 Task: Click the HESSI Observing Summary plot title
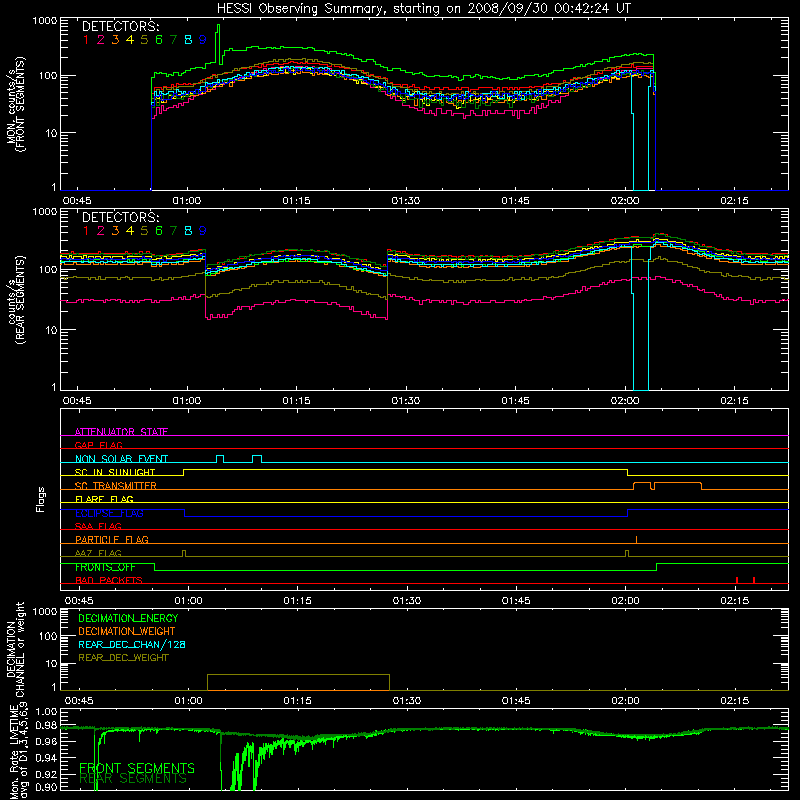click(x=424, y=9)
